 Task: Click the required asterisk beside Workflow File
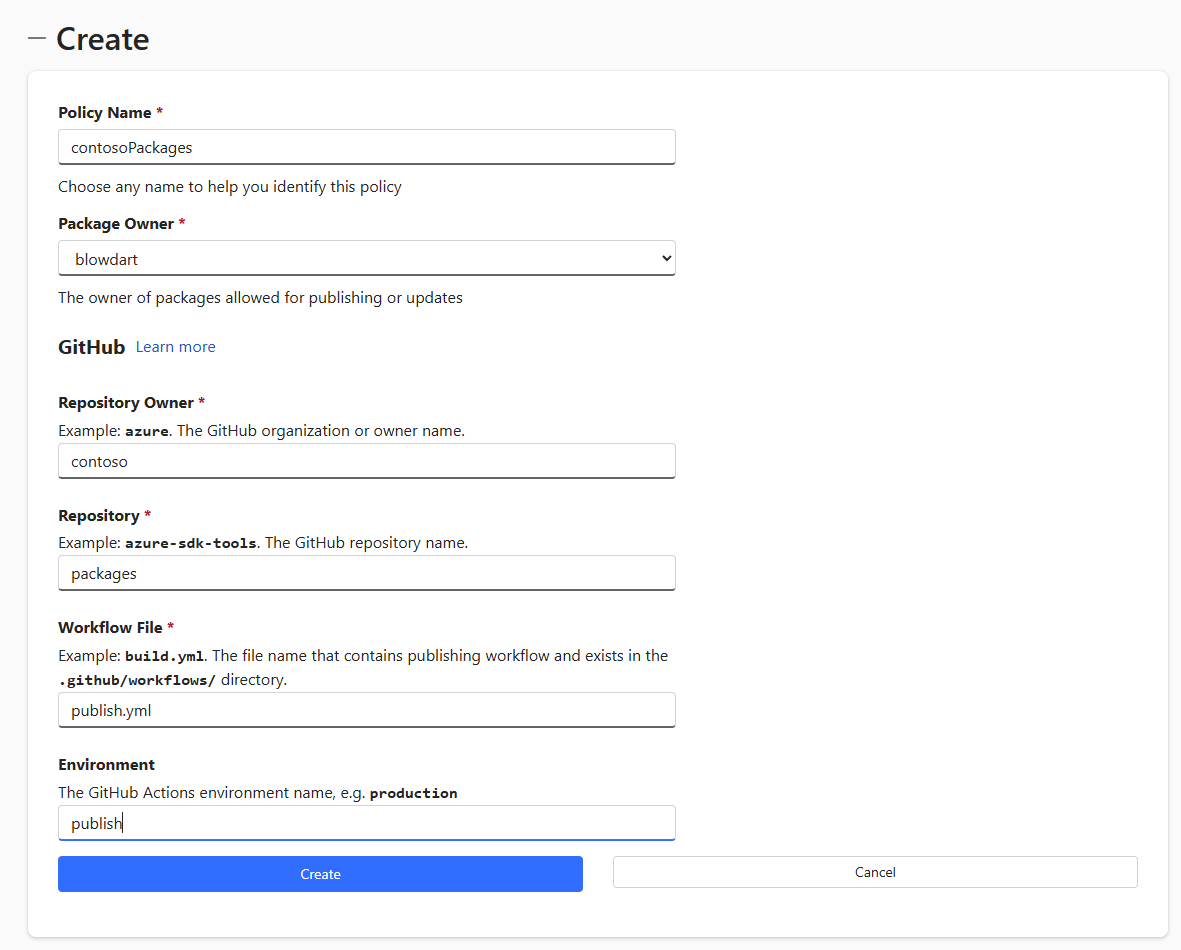(171, 626)
